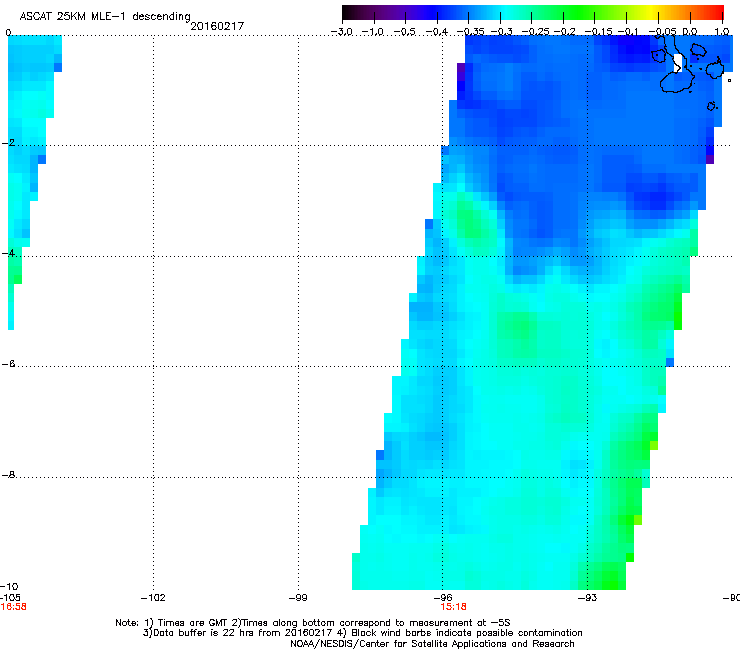Click the longitude label -93

[x=588, y=598]
